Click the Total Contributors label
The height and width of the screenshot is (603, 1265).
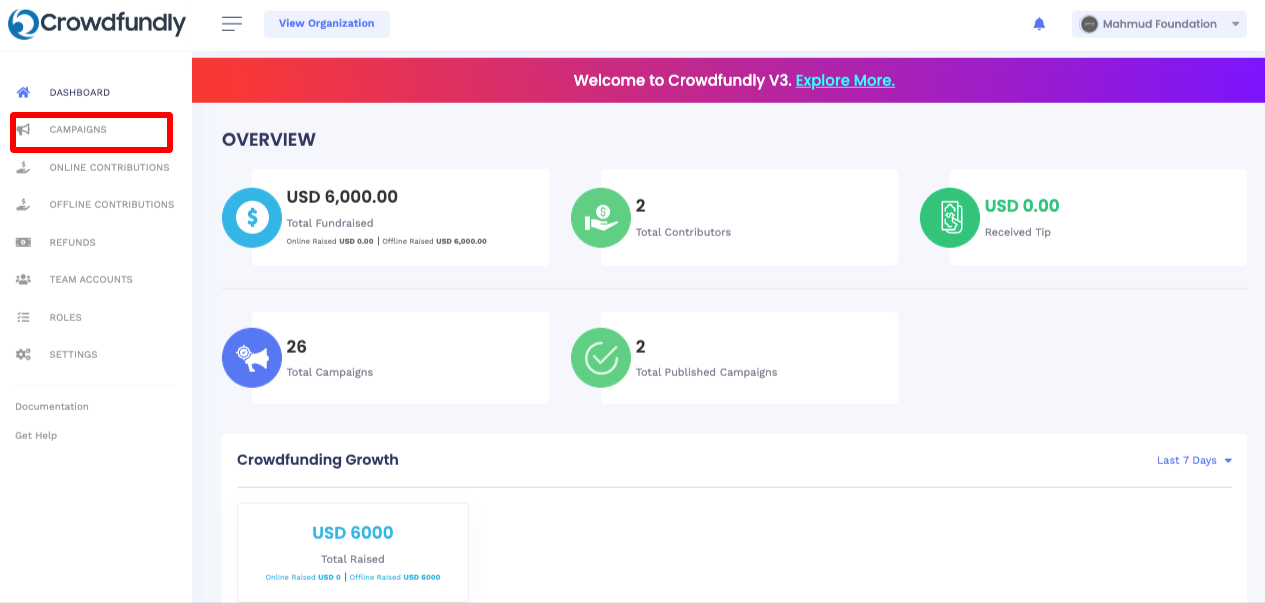(683, 232)
